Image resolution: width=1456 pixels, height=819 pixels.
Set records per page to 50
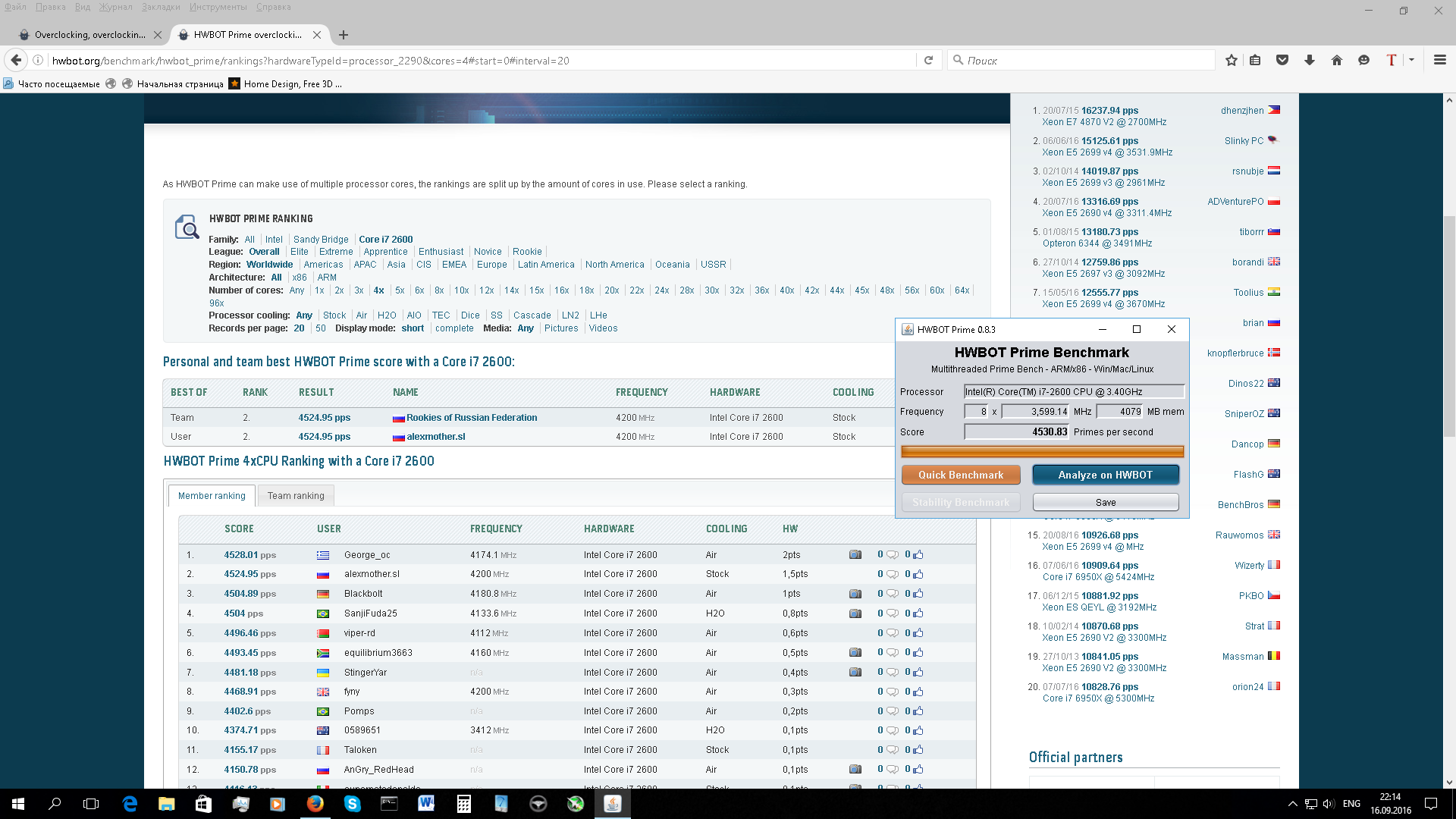tap(321, 328)
